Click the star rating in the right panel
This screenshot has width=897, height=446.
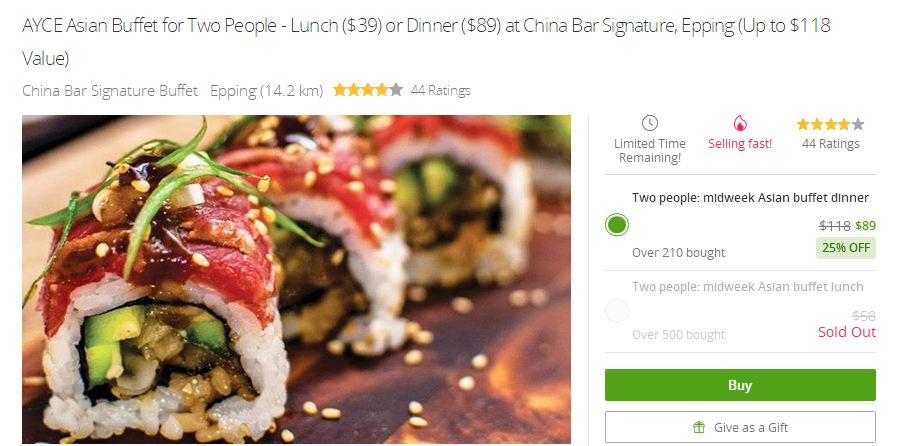click(x=830, y=124)
